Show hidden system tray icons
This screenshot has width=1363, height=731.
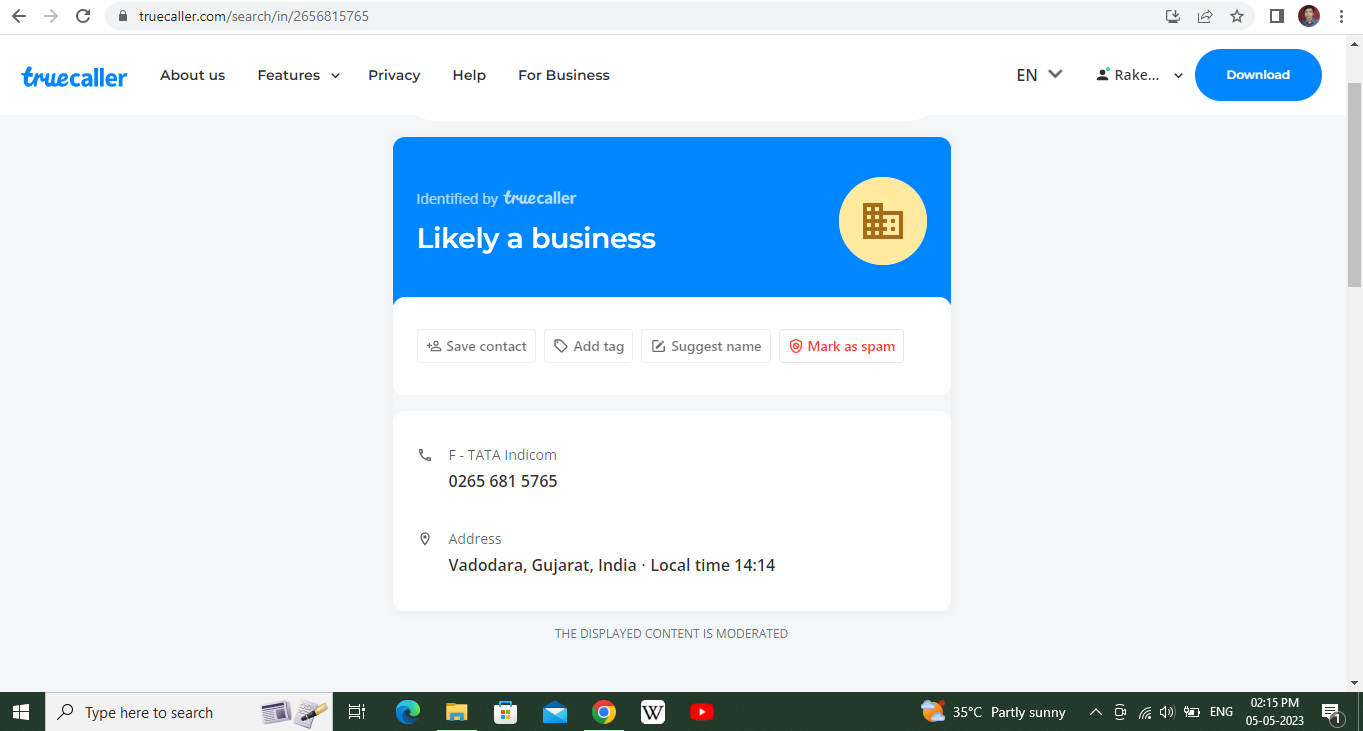coord(1095,712)
